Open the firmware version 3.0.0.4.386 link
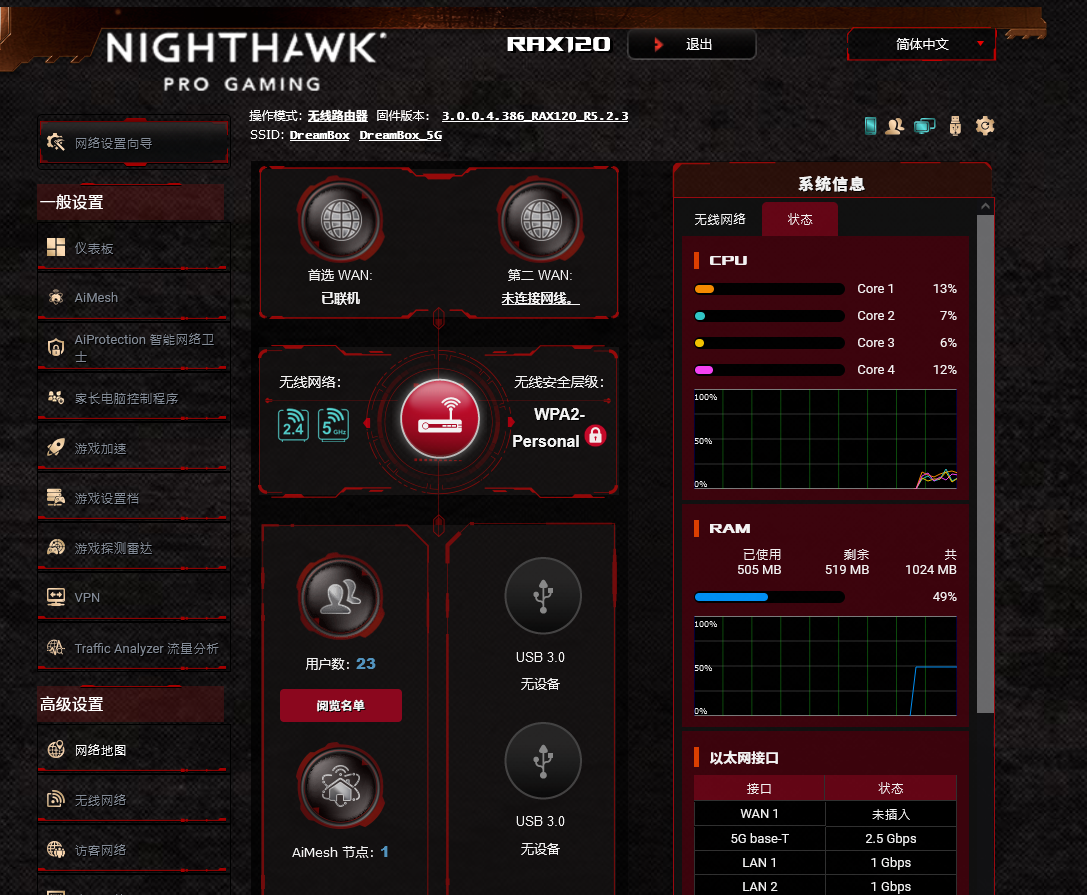This screenshot has width=1087, height=895. (534, 116)
